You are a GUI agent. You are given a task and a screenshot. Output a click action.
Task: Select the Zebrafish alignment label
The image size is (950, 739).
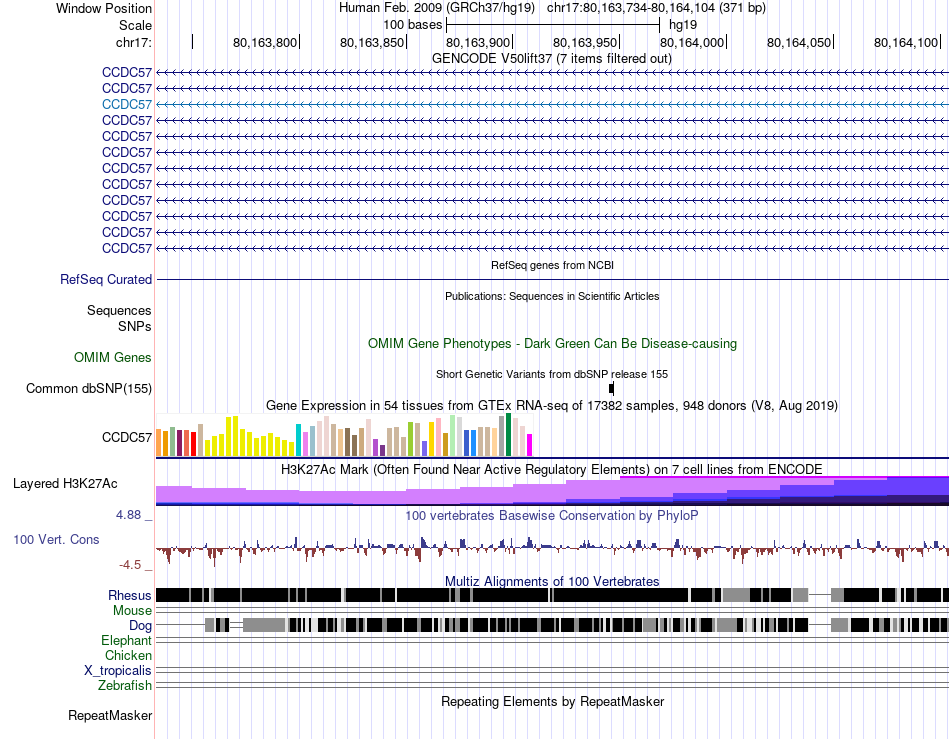pyautogui.click(x=125, y=686)
